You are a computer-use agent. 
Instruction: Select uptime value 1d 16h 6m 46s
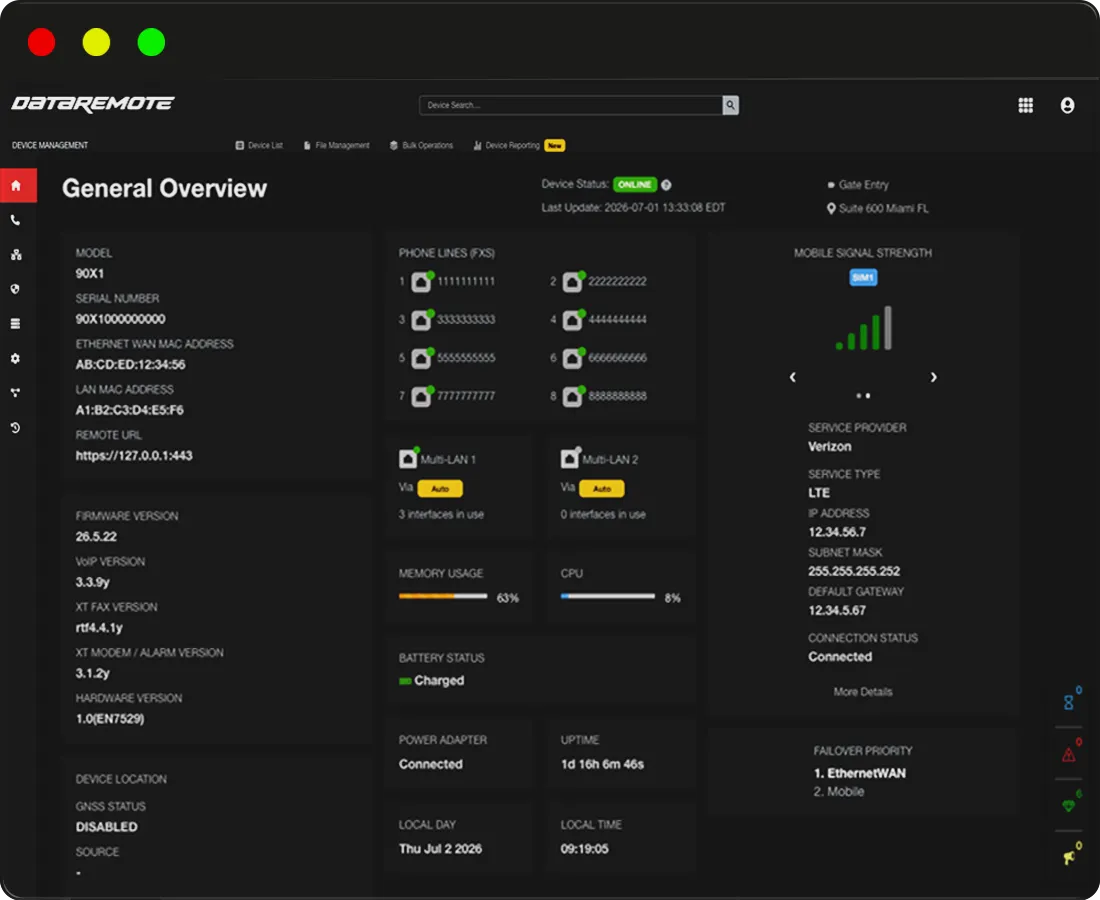[602, 765]
